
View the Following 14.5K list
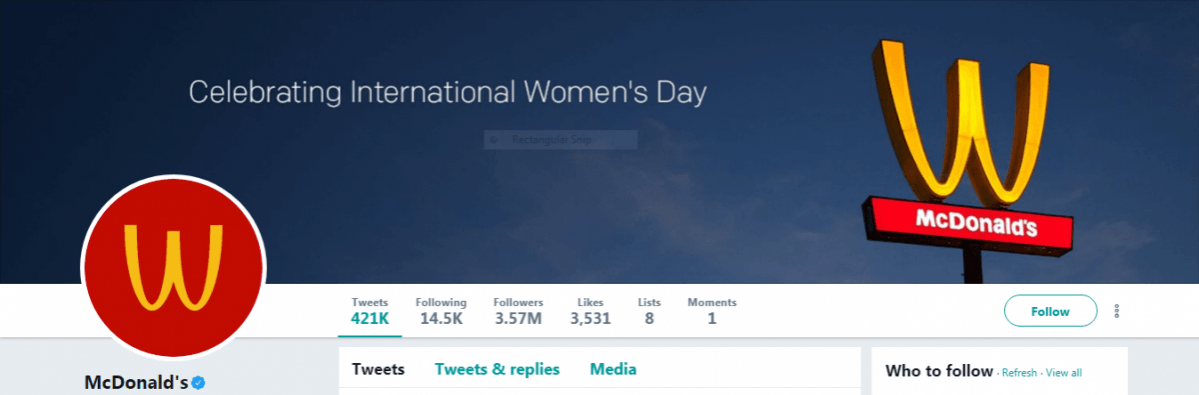[441, 311]
